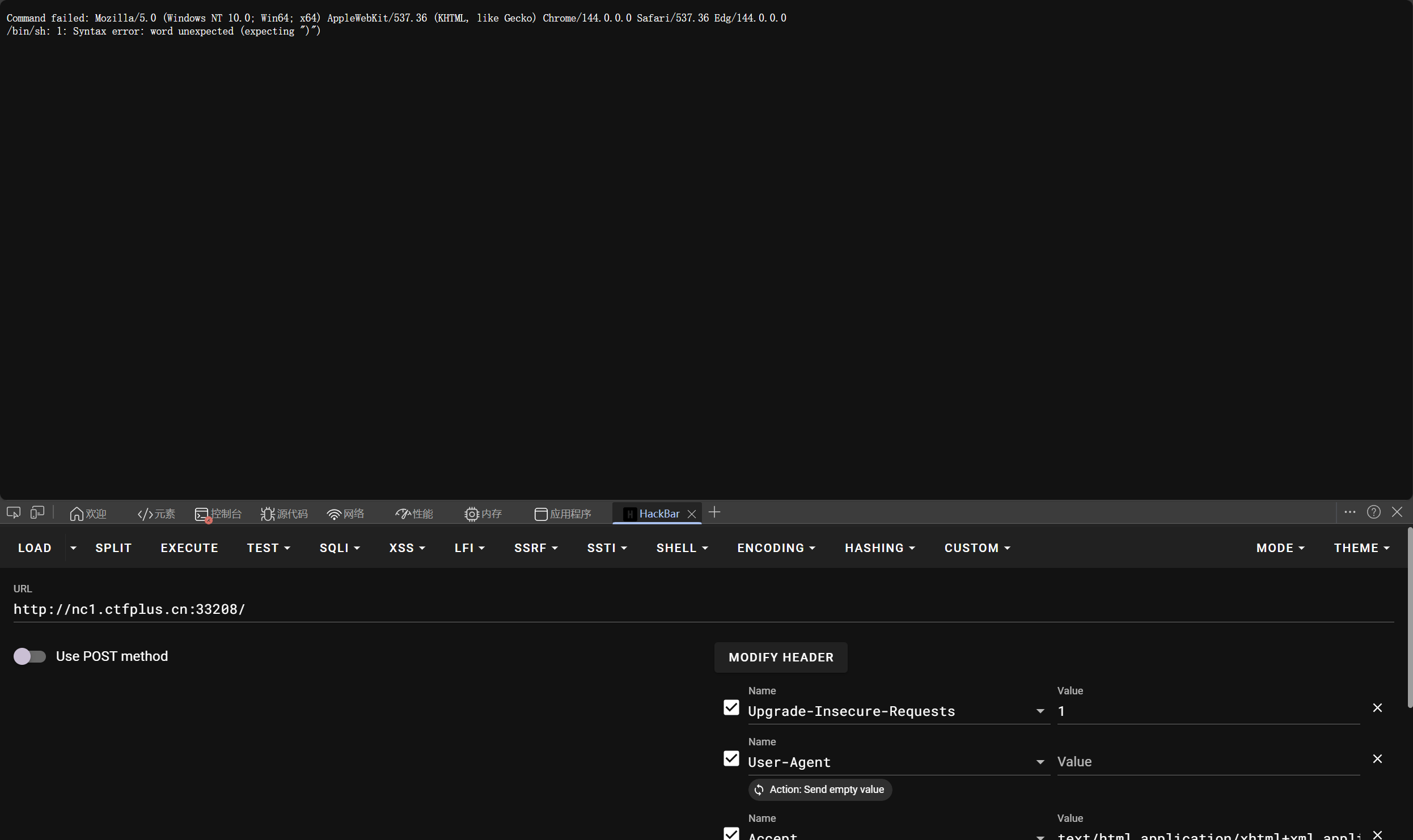The image size is (1413, 840).
Task: Open the 网络 network tab
Action: [345, 514]
